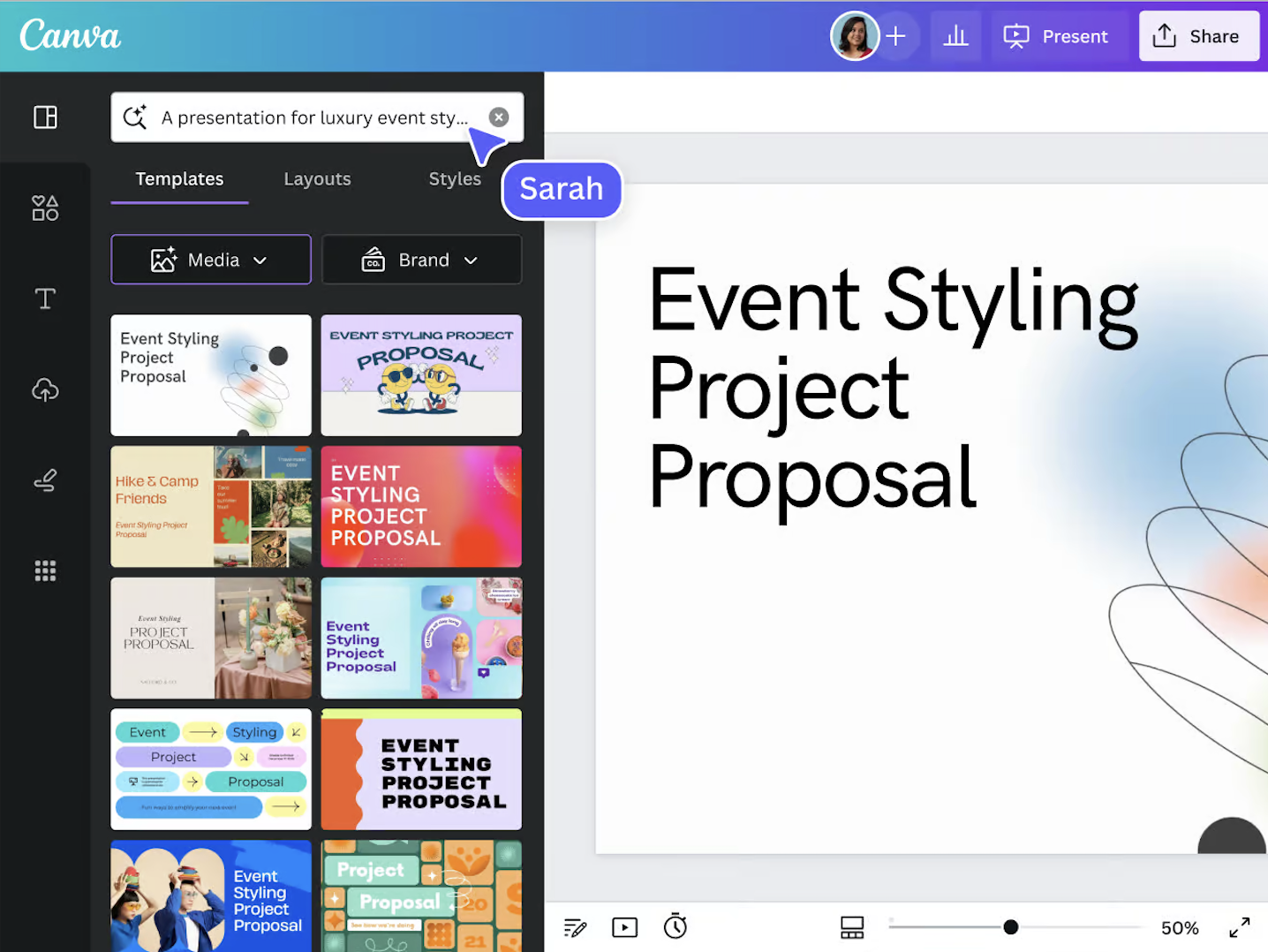The height and width of the screenshot is (952, 1268).
Task: Click the Brand kit icon
Action: click(374, 260)
